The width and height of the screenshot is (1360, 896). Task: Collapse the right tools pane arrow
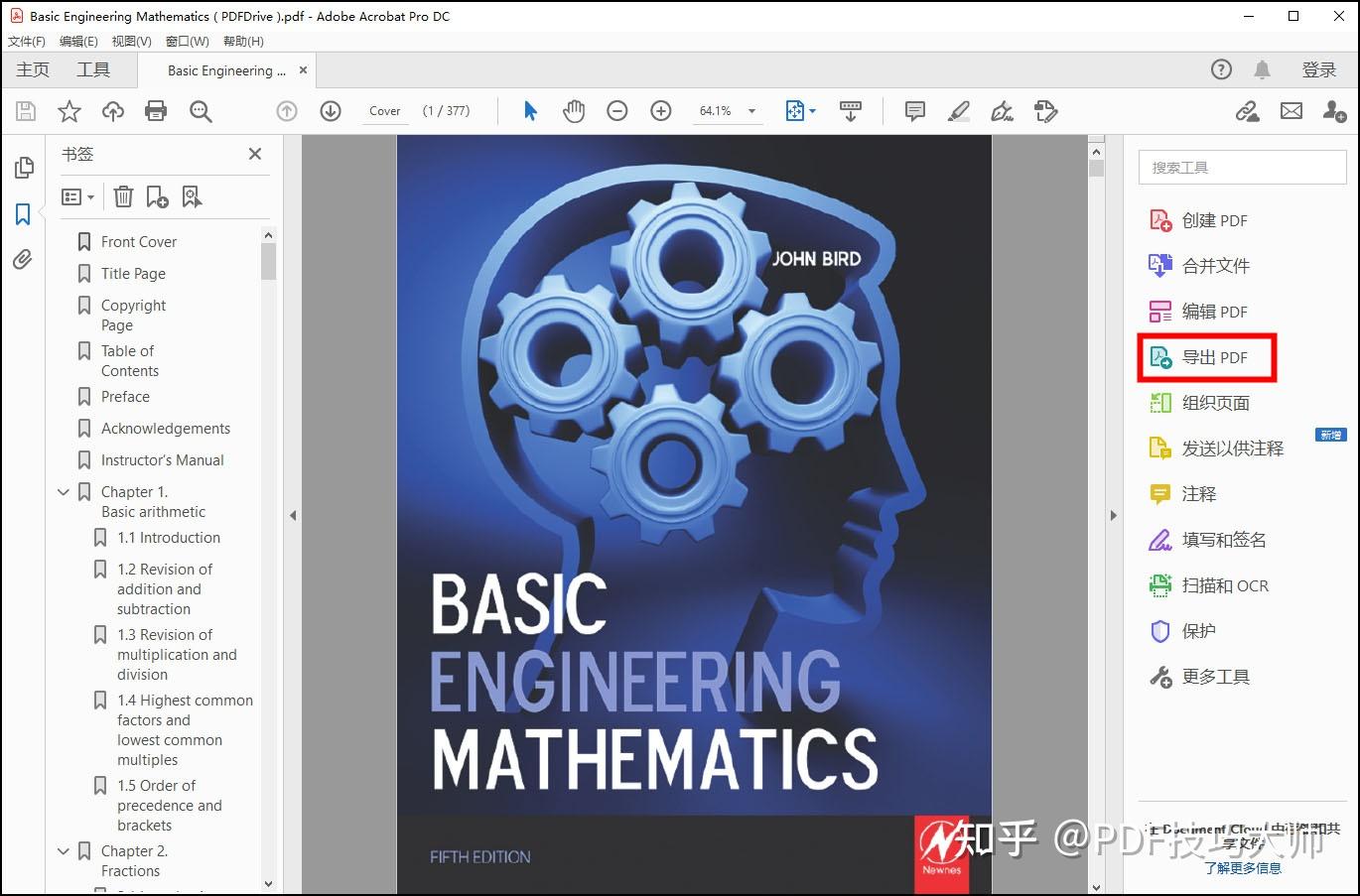1113,516
